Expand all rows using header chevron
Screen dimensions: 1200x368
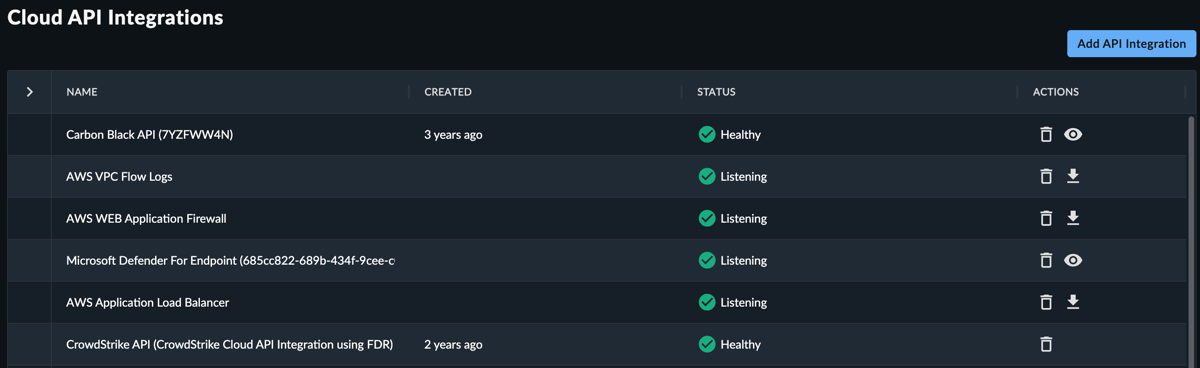click(x=30, y=92)
